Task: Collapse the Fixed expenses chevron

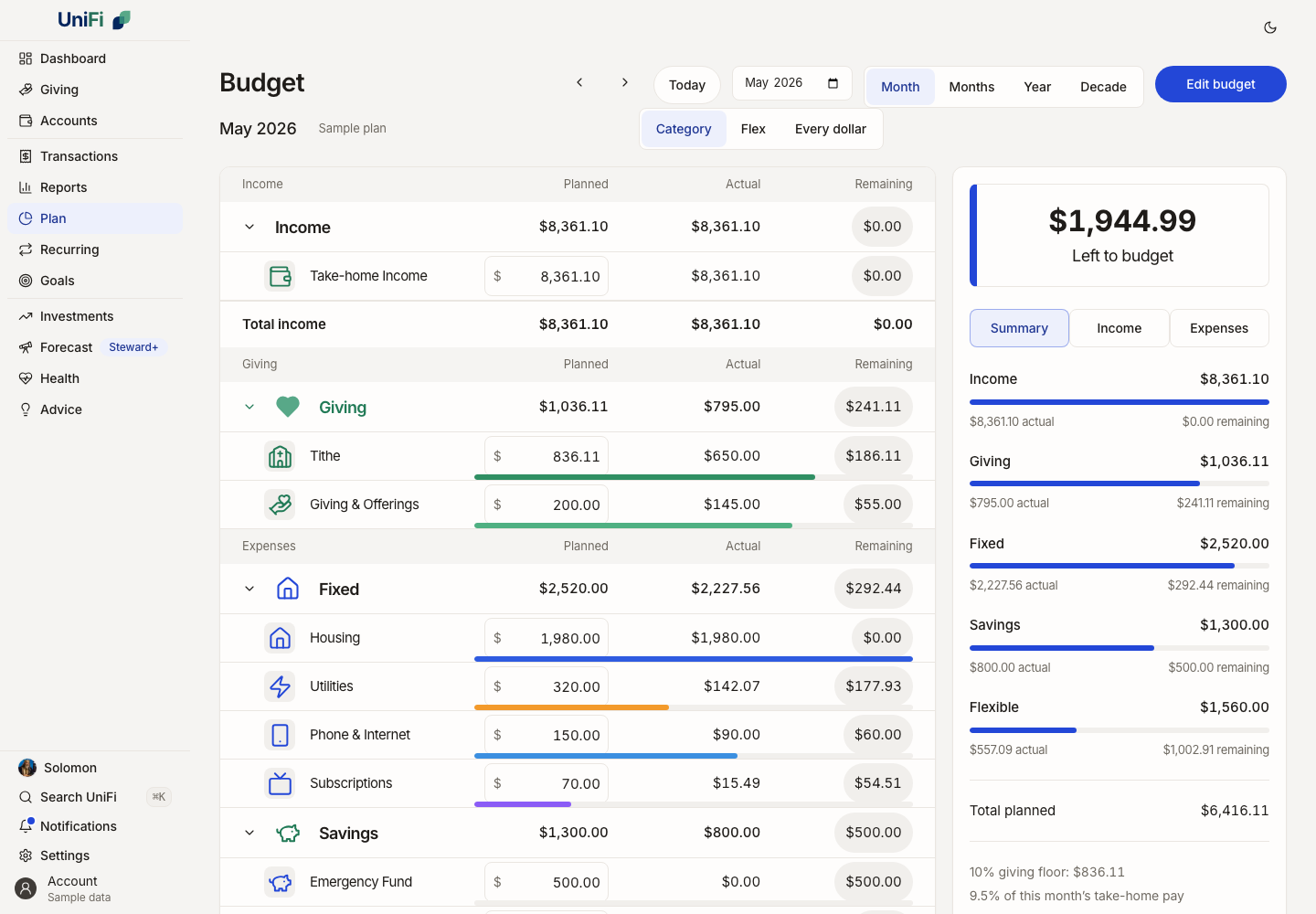Action: (249, 589)
